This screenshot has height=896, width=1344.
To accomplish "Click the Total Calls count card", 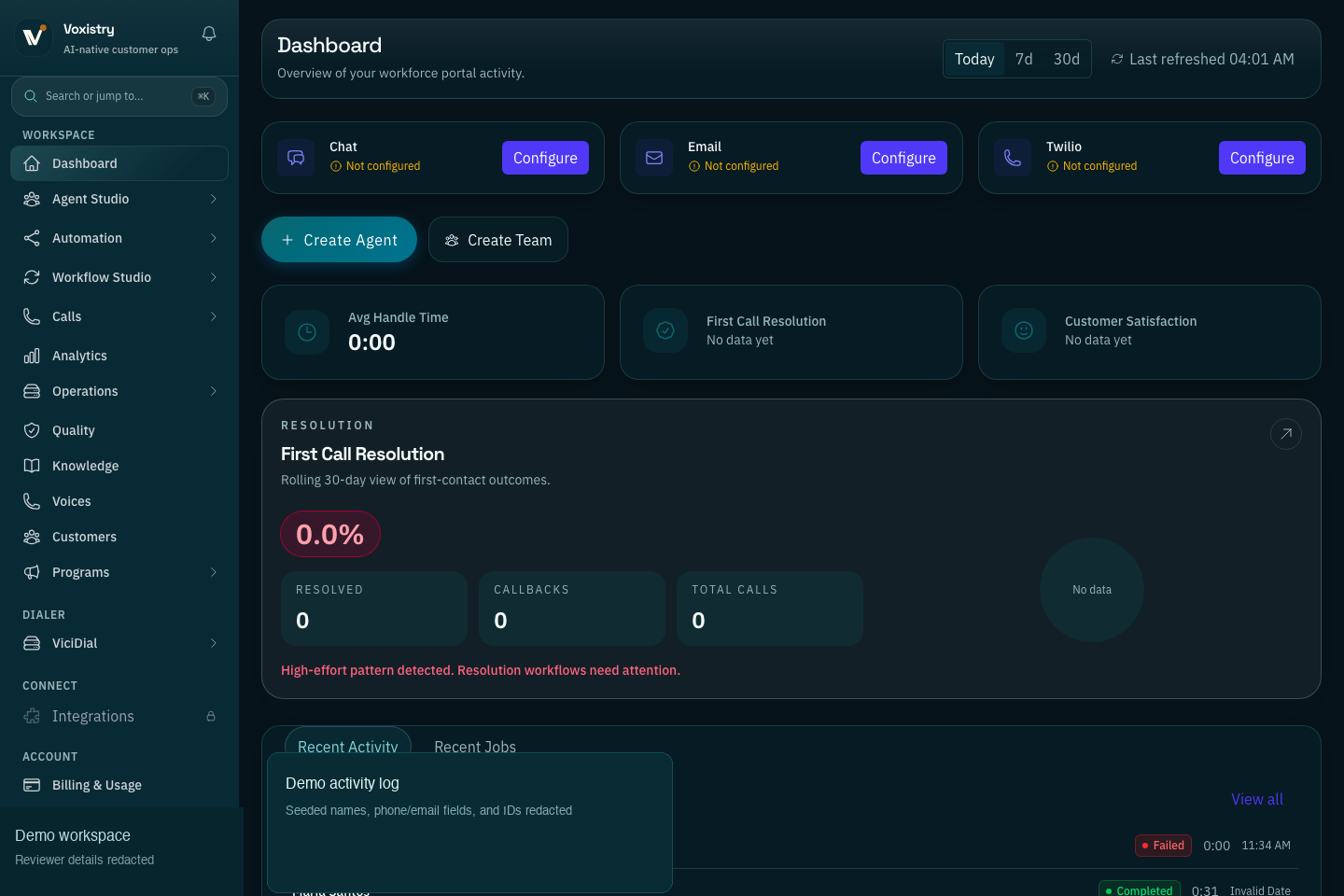I will (x=770, y=609).
